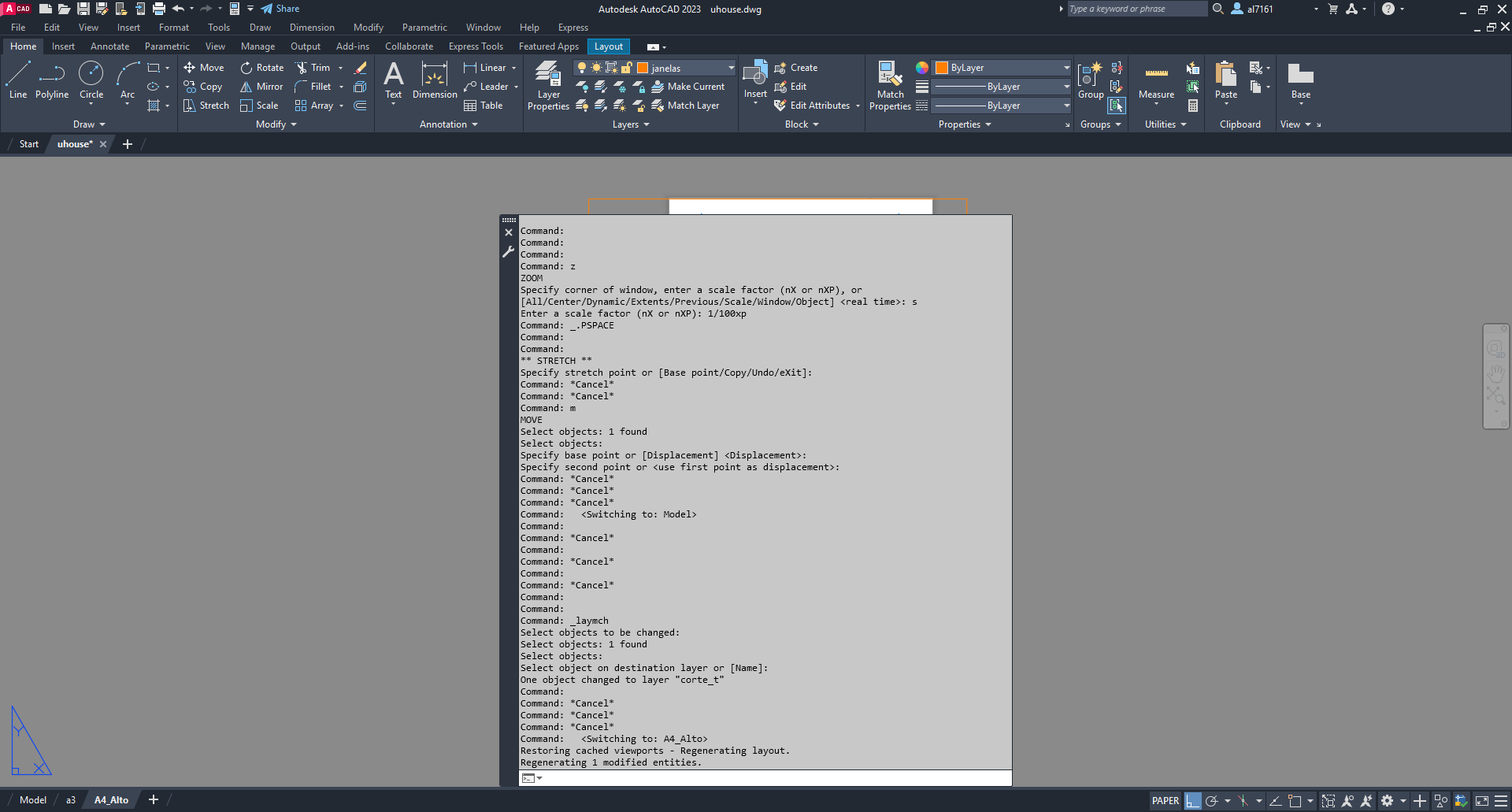The image size is (1512, 812).
Task: Open the ByLayer lineweight dropdown
Action: [x=1002, y=87]
